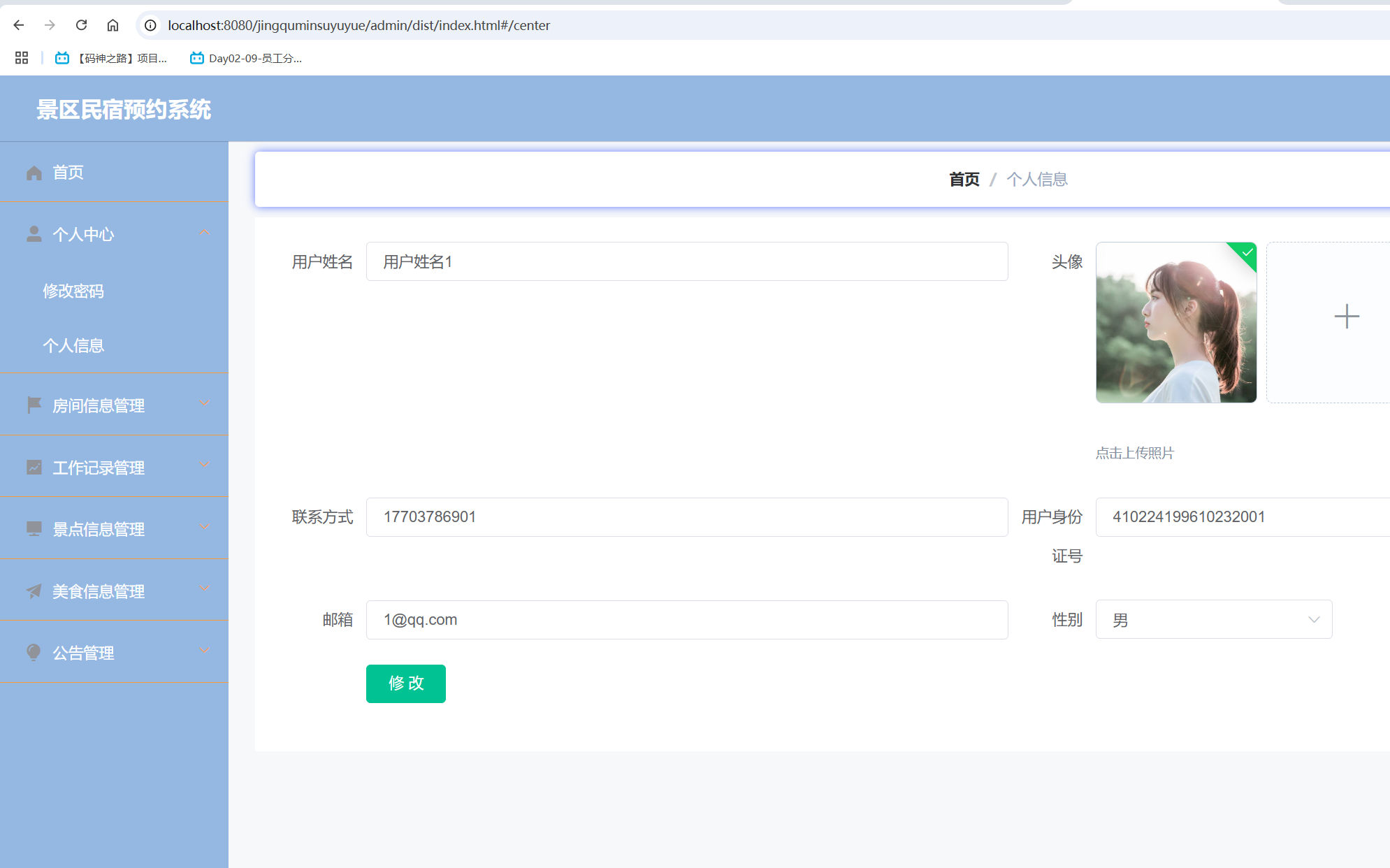Open the 工作记录管理 menu label
The height and width of the screenshot is (868, 1390).
click(x=99, y=468)
